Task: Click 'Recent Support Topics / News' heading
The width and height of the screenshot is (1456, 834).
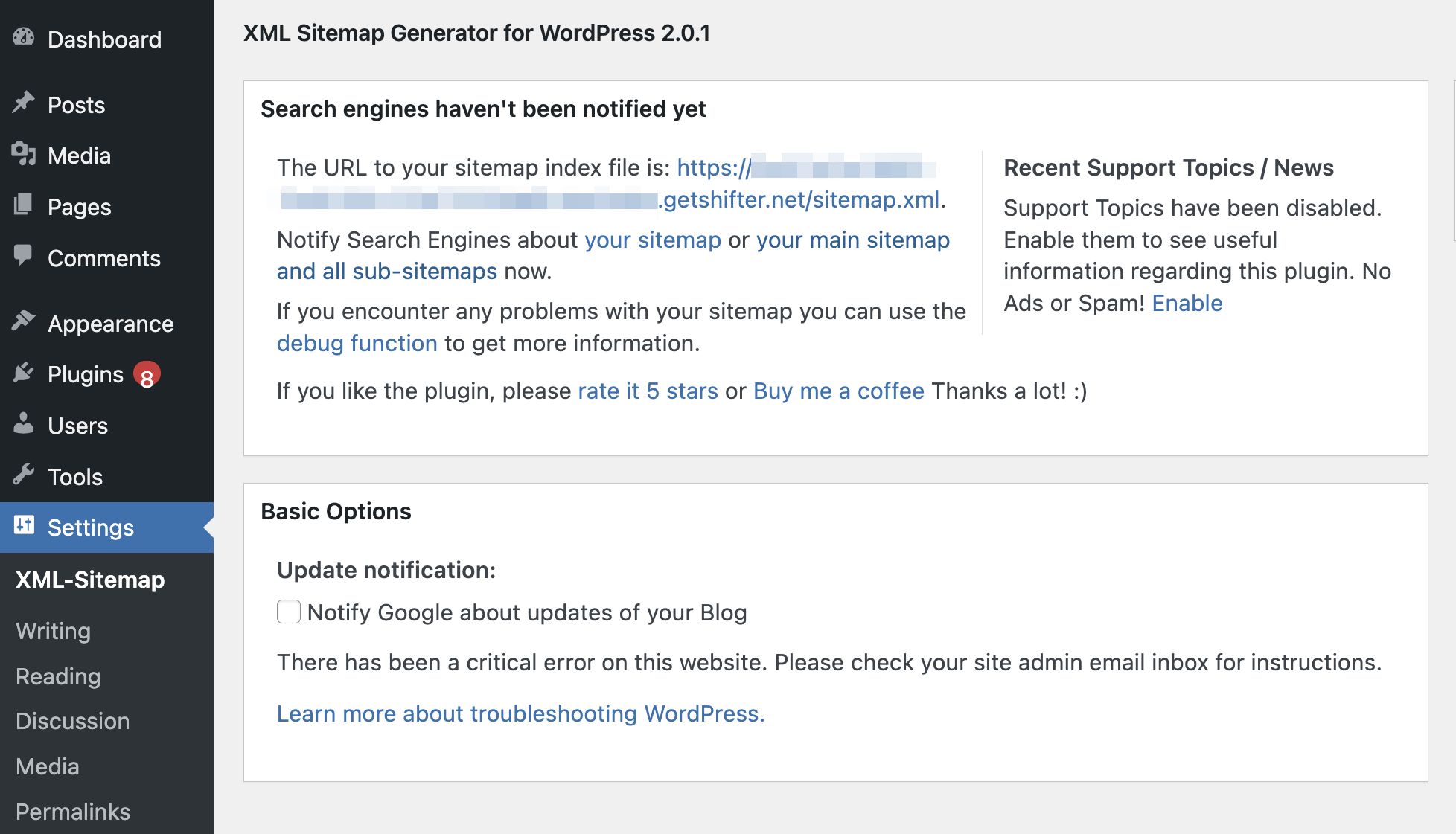Action: (x=1169, y=168)
